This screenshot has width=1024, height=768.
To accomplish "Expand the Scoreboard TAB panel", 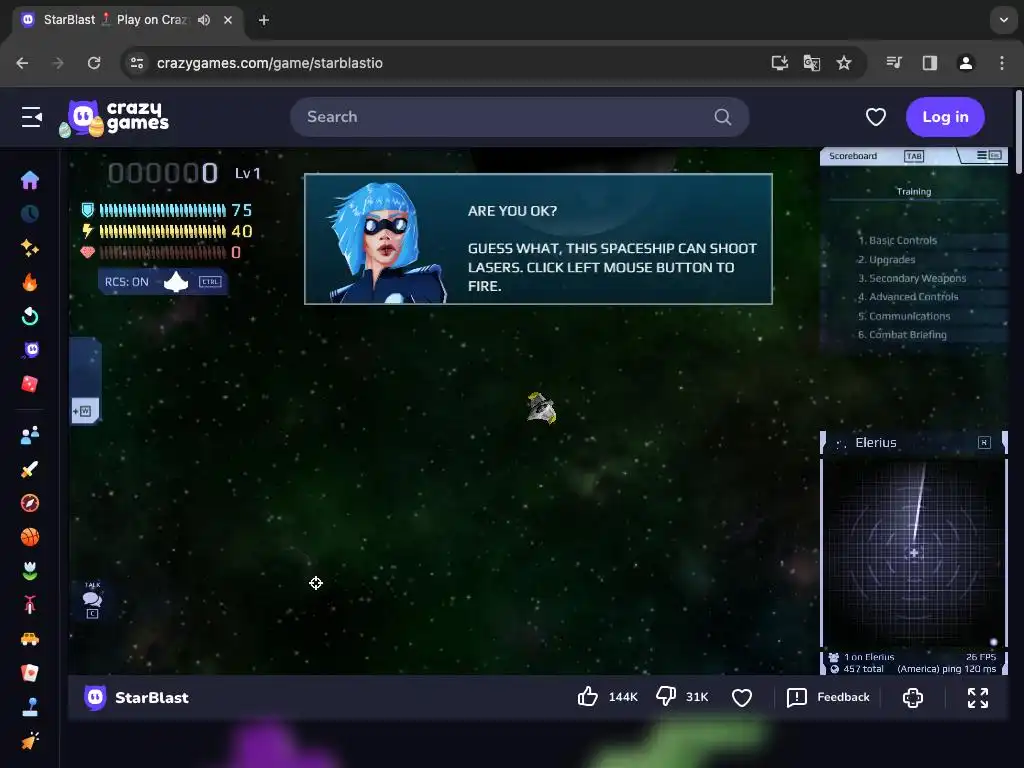I will pos(914,156).
